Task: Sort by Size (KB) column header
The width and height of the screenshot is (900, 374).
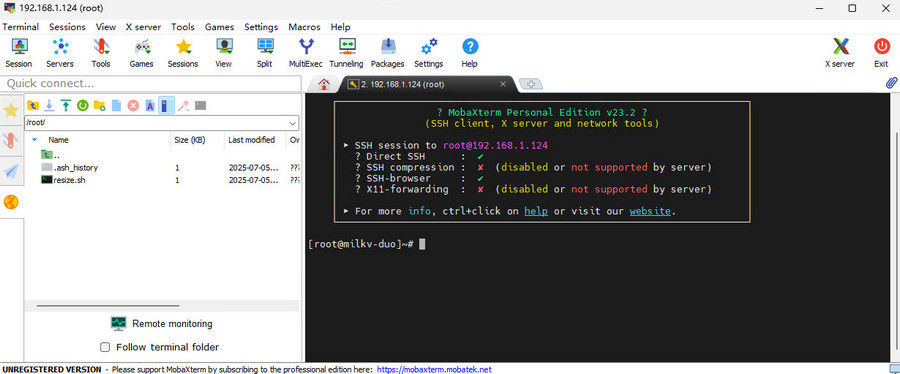Action: click(190, 139)
